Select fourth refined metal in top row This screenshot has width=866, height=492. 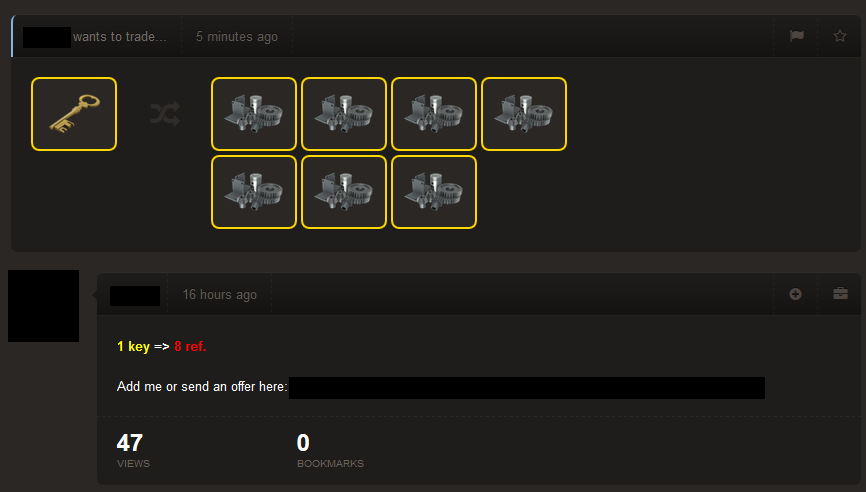(x=524, y=114)
